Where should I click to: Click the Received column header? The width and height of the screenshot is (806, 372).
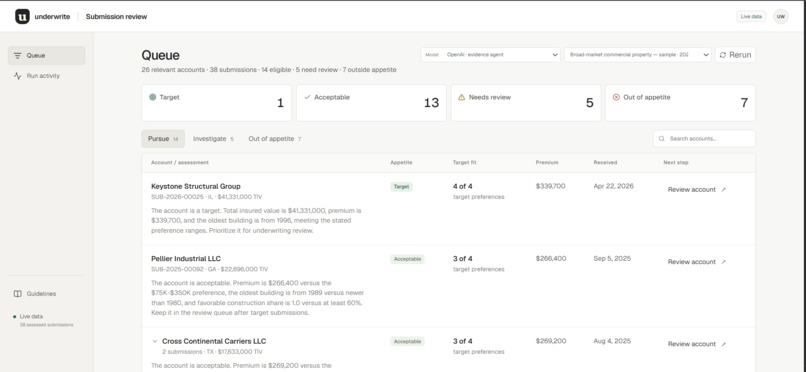606,162
